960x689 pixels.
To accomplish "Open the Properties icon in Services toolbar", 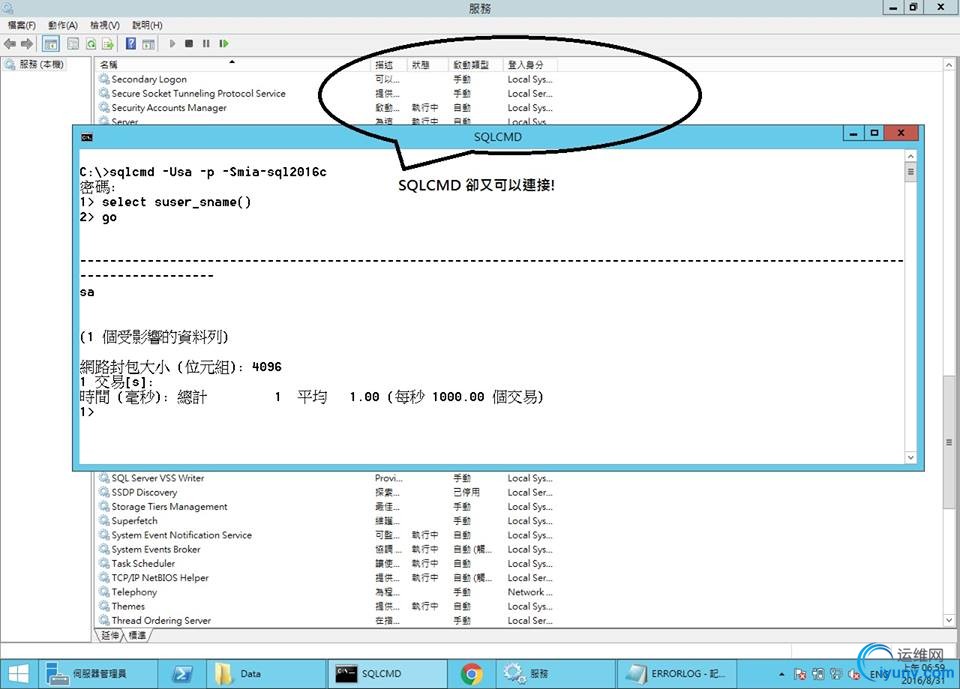I will coord(73,43).
